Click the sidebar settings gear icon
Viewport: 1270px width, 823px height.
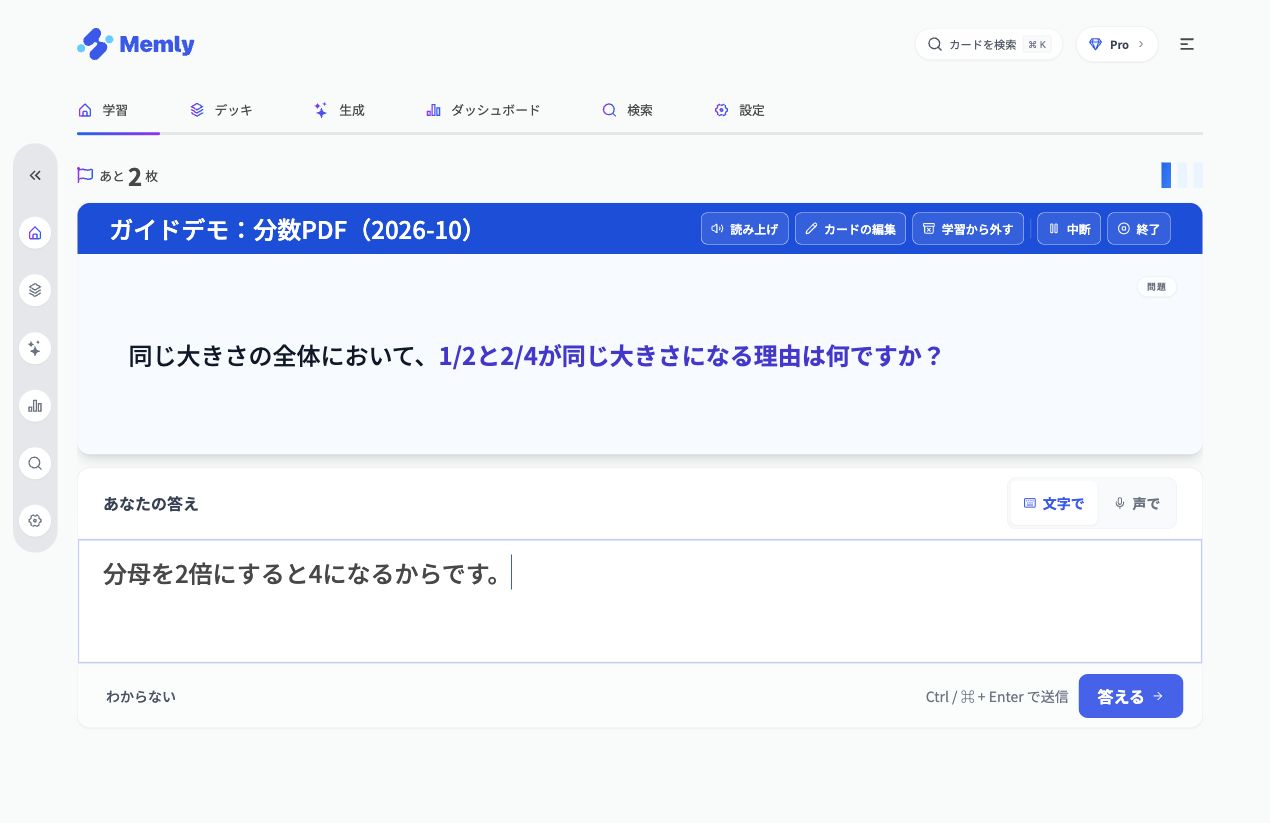35,520
